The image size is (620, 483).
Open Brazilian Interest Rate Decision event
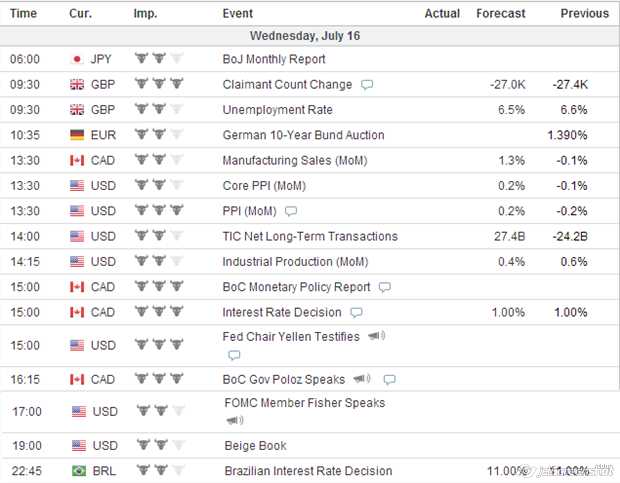pyautogui.click(x=308, y=471)
